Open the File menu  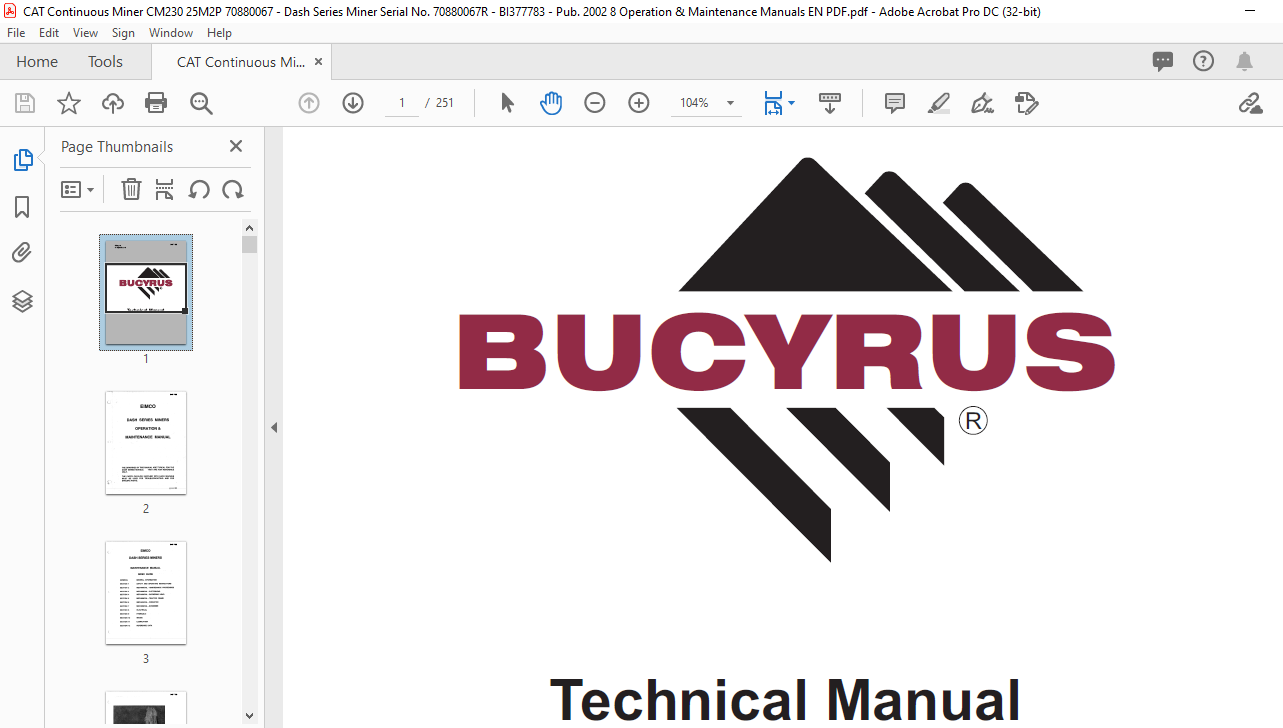click(16, 33)
